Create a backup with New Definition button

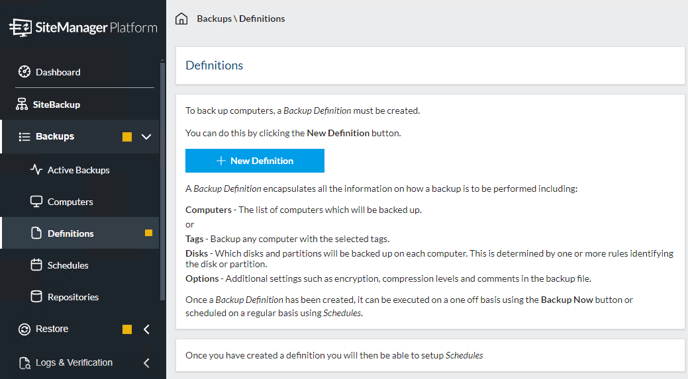(255, 161)
